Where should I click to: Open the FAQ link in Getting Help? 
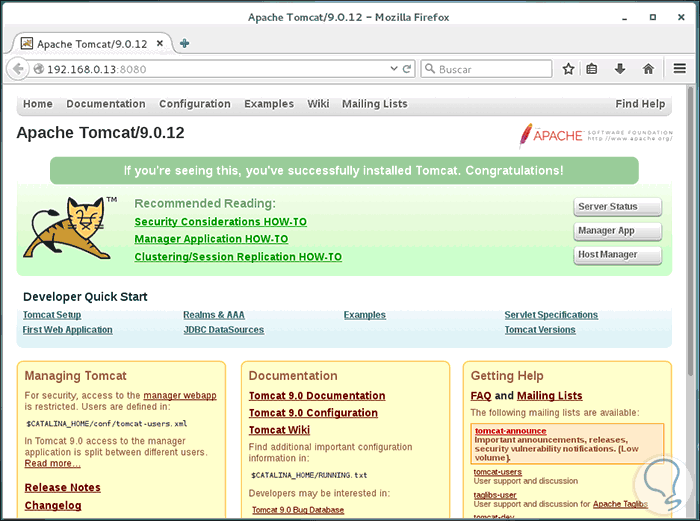click(481, 396)
